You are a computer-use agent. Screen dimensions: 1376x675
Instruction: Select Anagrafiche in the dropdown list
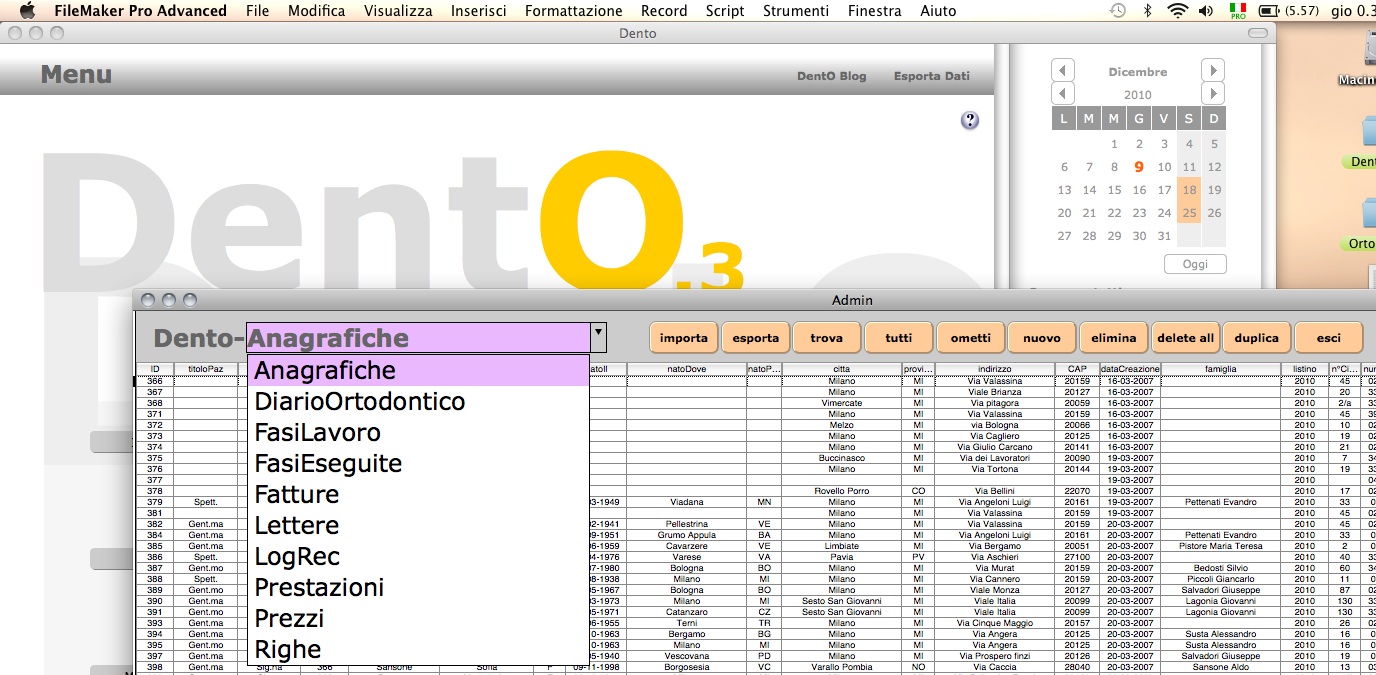[x=418, y=370]
